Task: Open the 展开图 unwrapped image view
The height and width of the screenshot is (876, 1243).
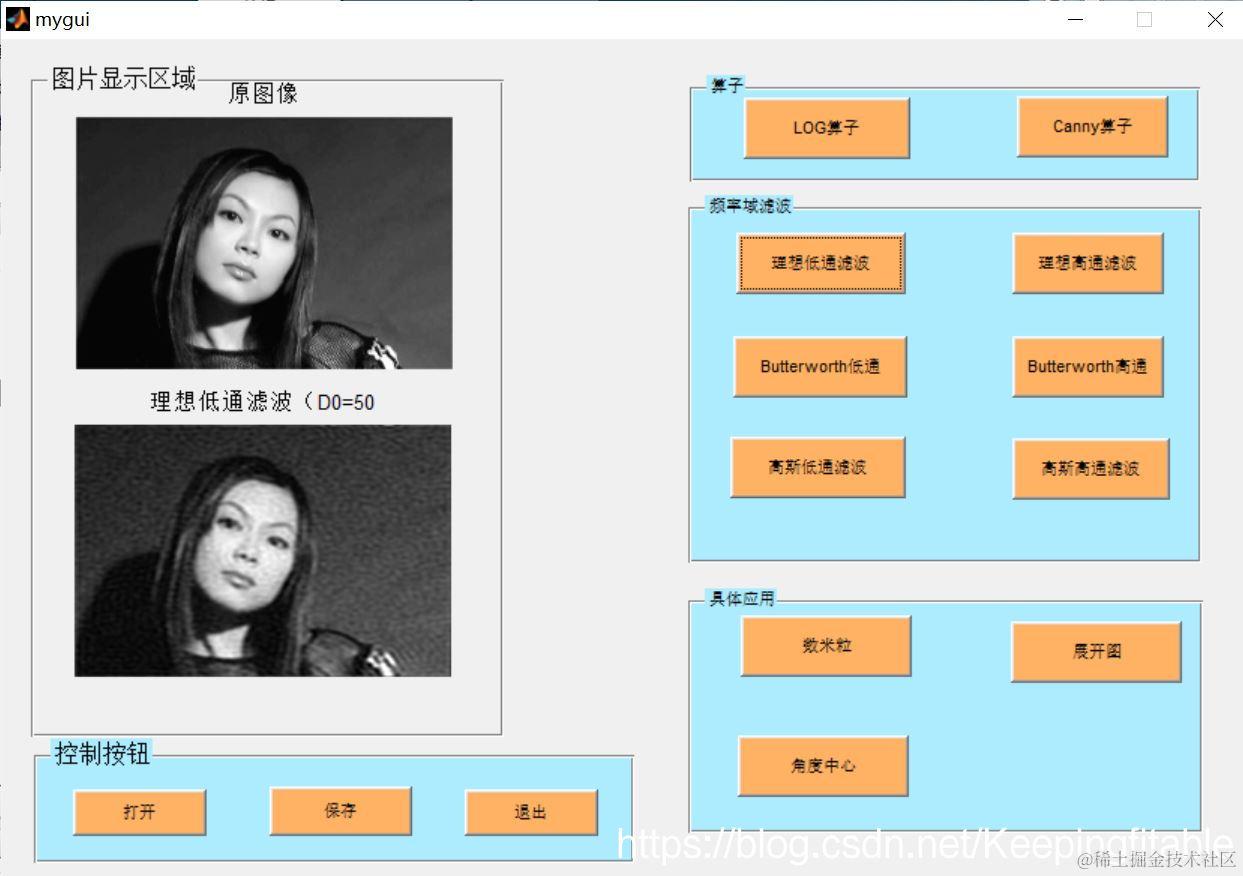Action: [1096, 651]
